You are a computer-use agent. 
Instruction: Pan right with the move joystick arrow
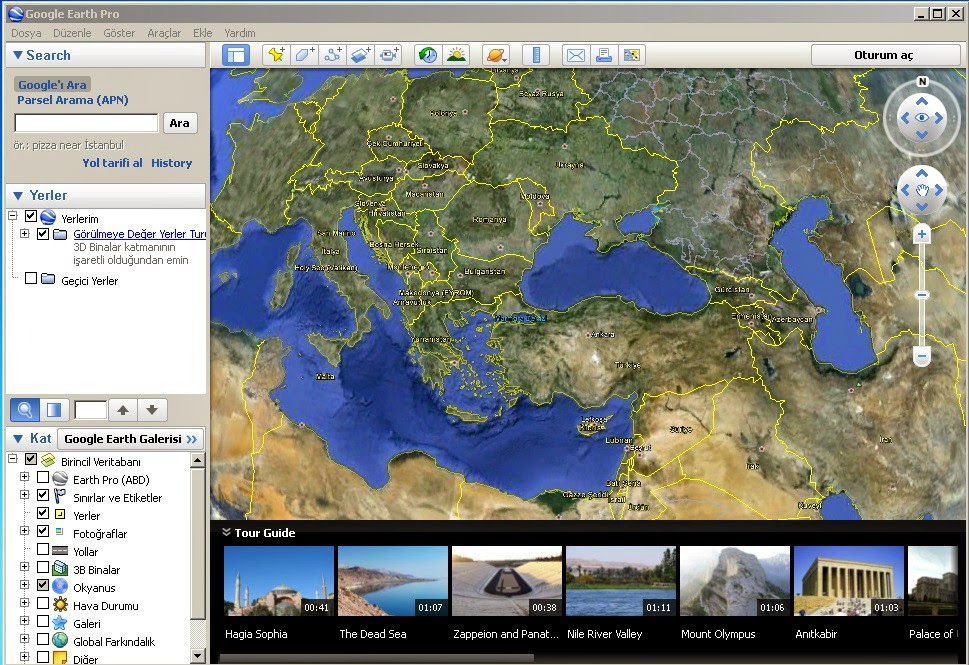tap(939, 190)
